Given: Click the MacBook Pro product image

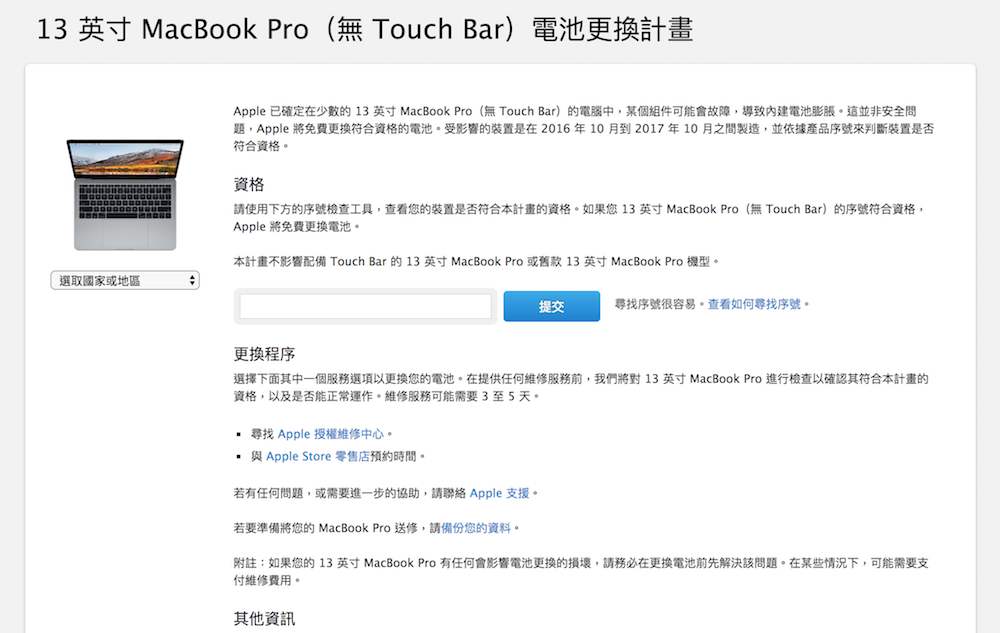Looking at the screenshot, I should tap(125, 194).
